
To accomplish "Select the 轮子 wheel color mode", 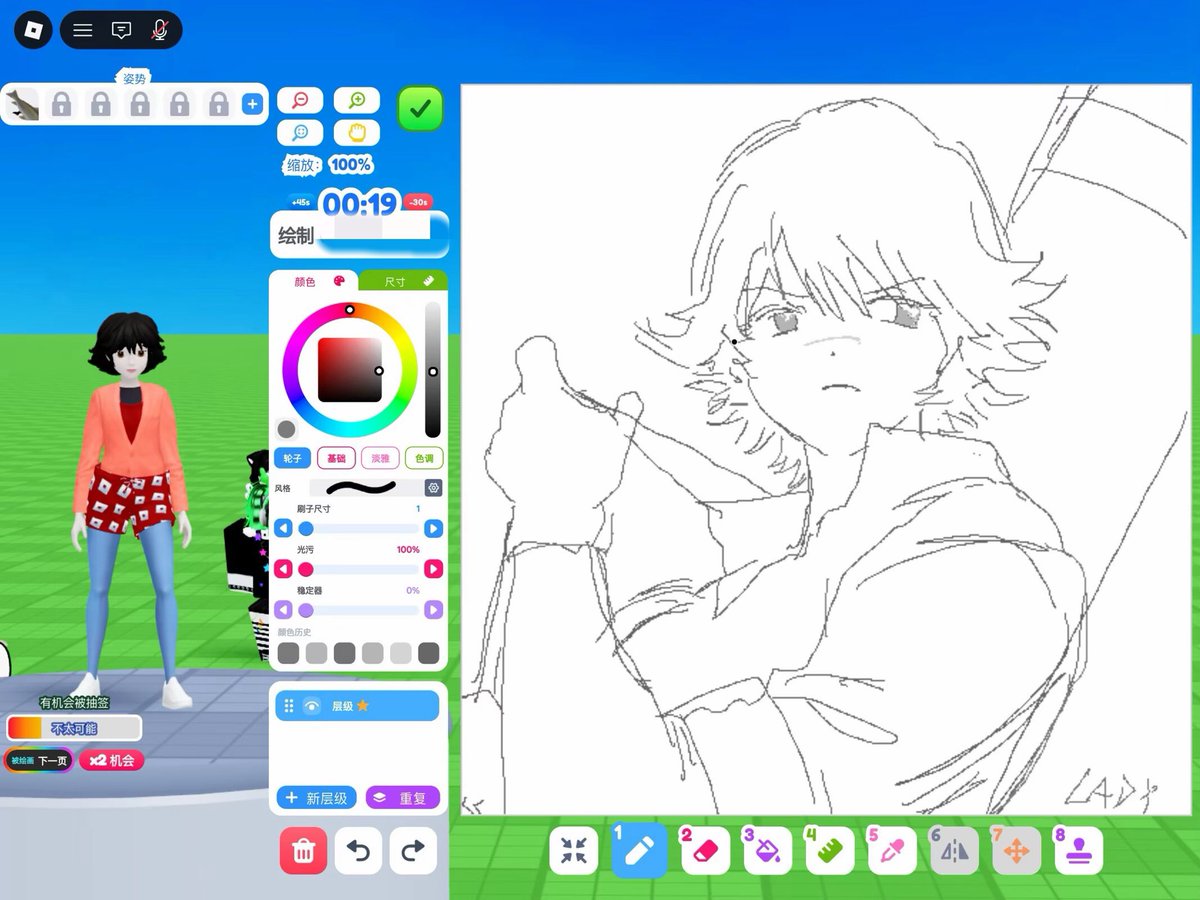I will click(291, 458).
